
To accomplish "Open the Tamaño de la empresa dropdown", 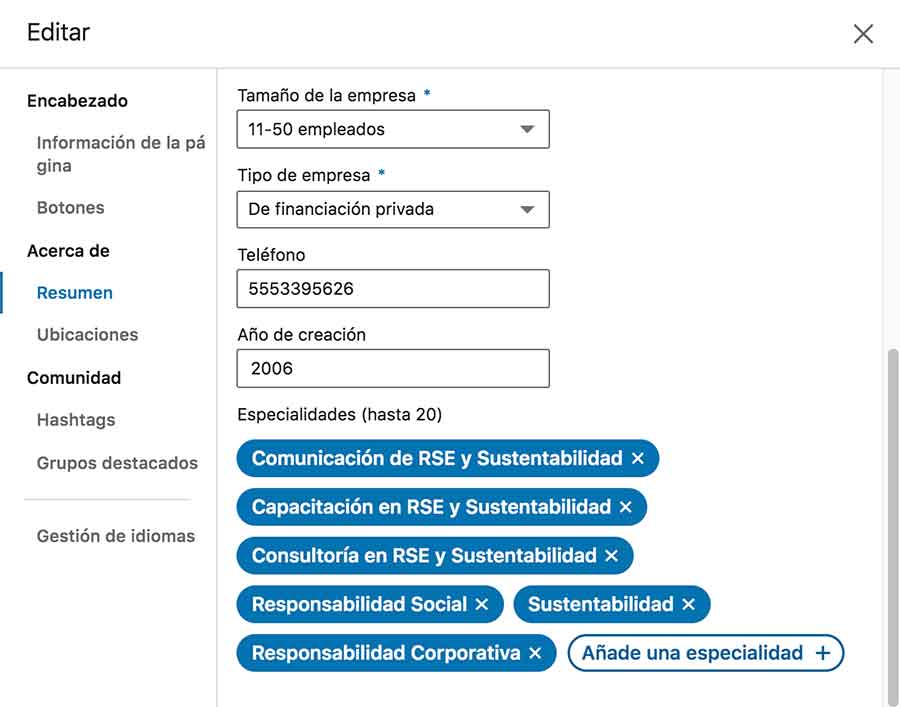I will coord(393,129).
